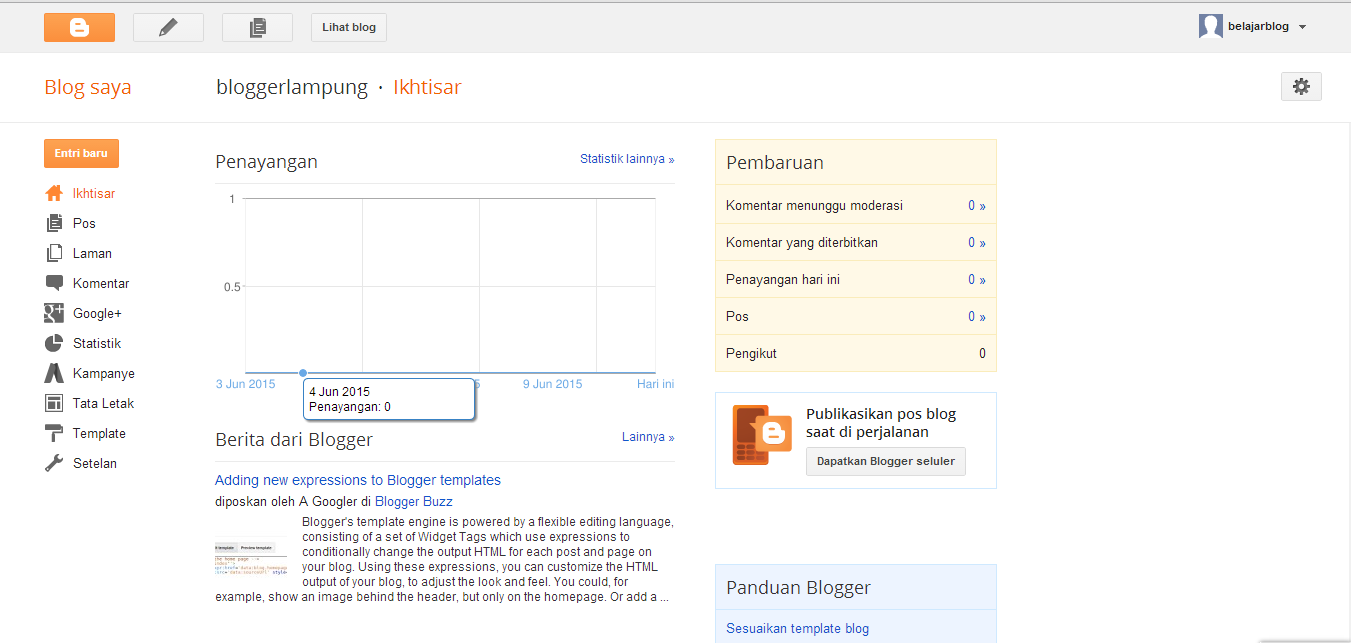Click the orange Blogger logo button
The image size is (1351, 643).
[79, 28]
